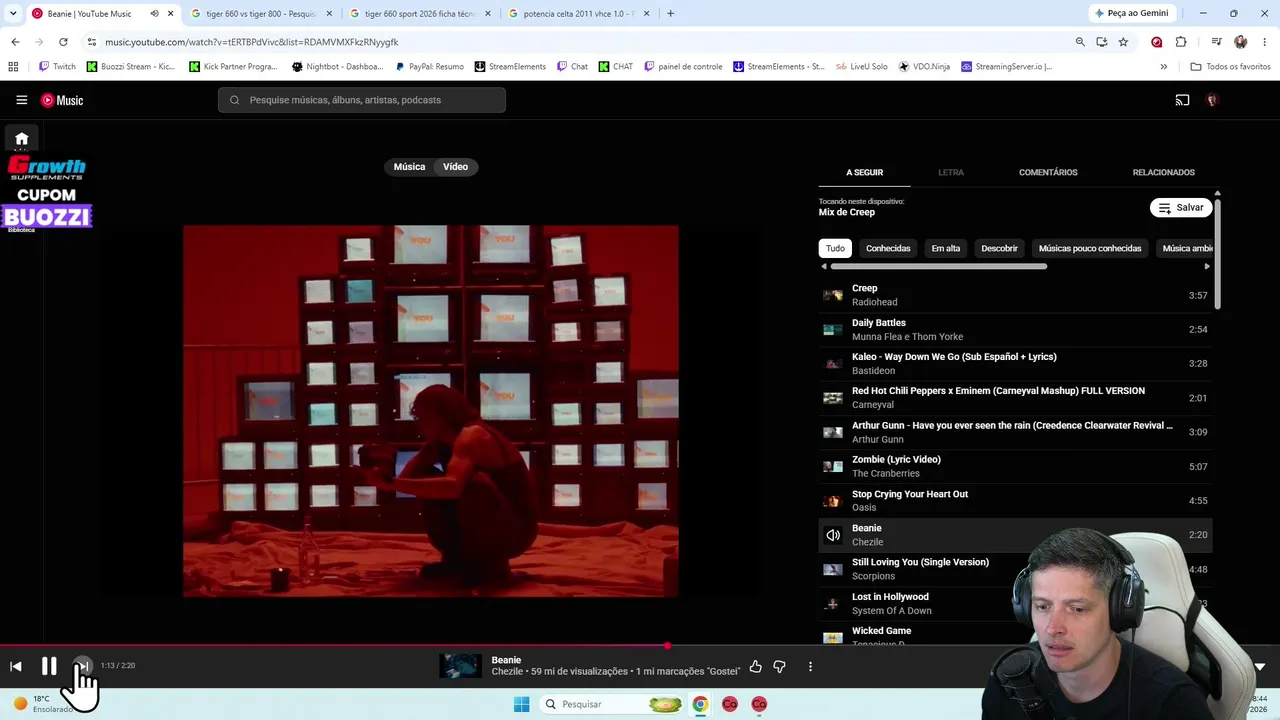The image size is (1280, 720).
Task: Dislike the song Beanie
Action: pyautogui.click(x=779, y=666)
